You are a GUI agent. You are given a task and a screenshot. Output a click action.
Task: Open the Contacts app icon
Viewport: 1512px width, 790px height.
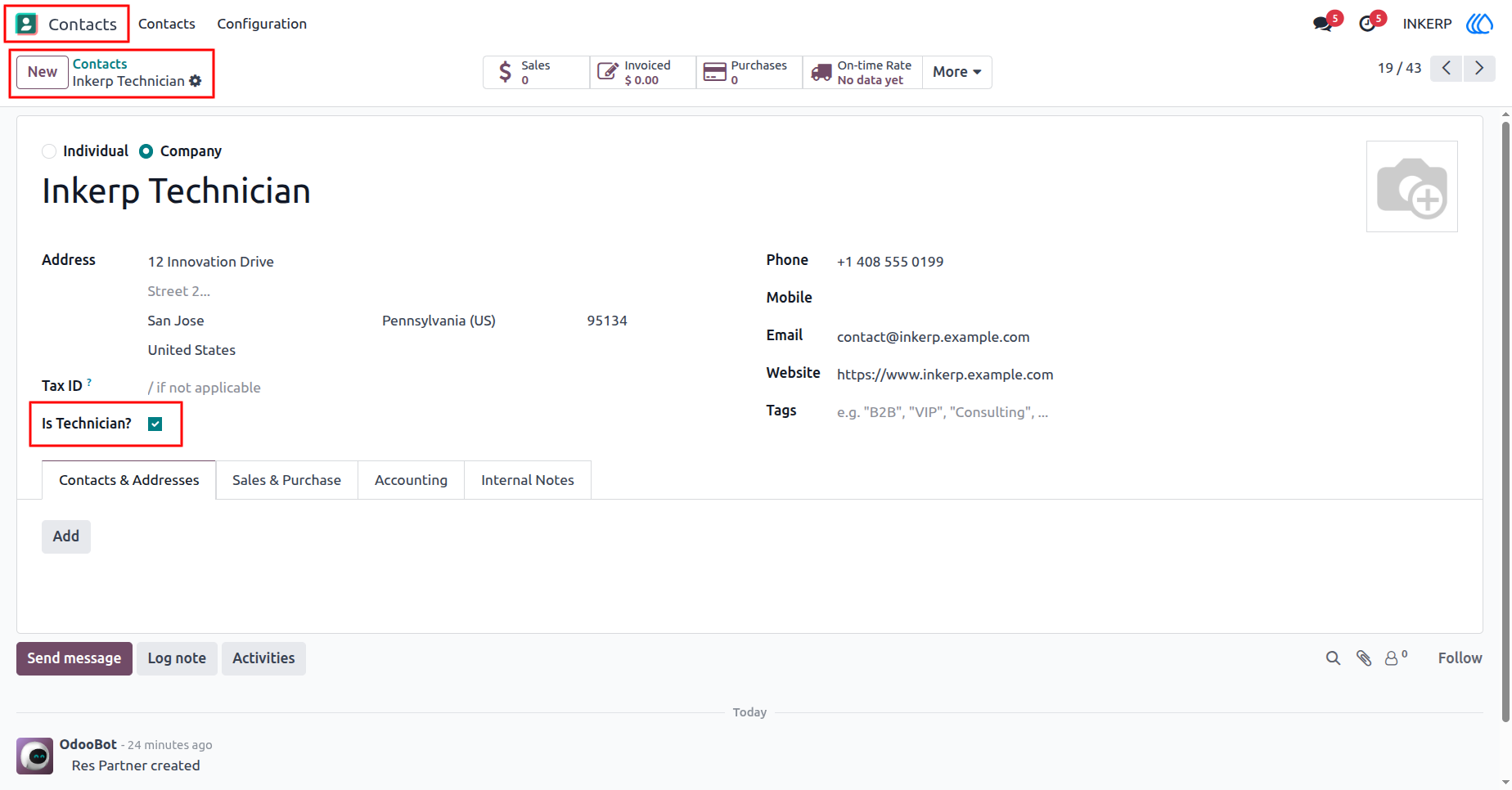(x=27, y=24)
